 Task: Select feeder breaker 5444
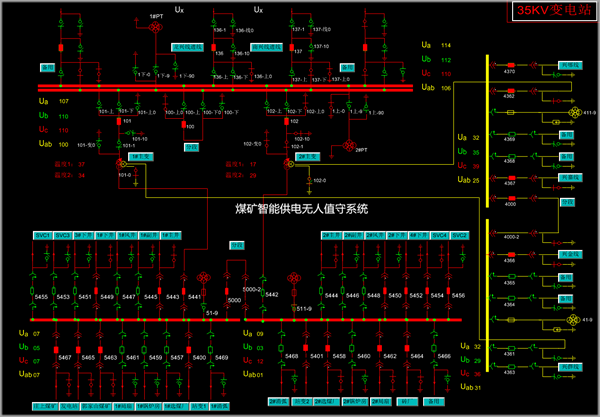pyautogui.click(x=321, y=291)
